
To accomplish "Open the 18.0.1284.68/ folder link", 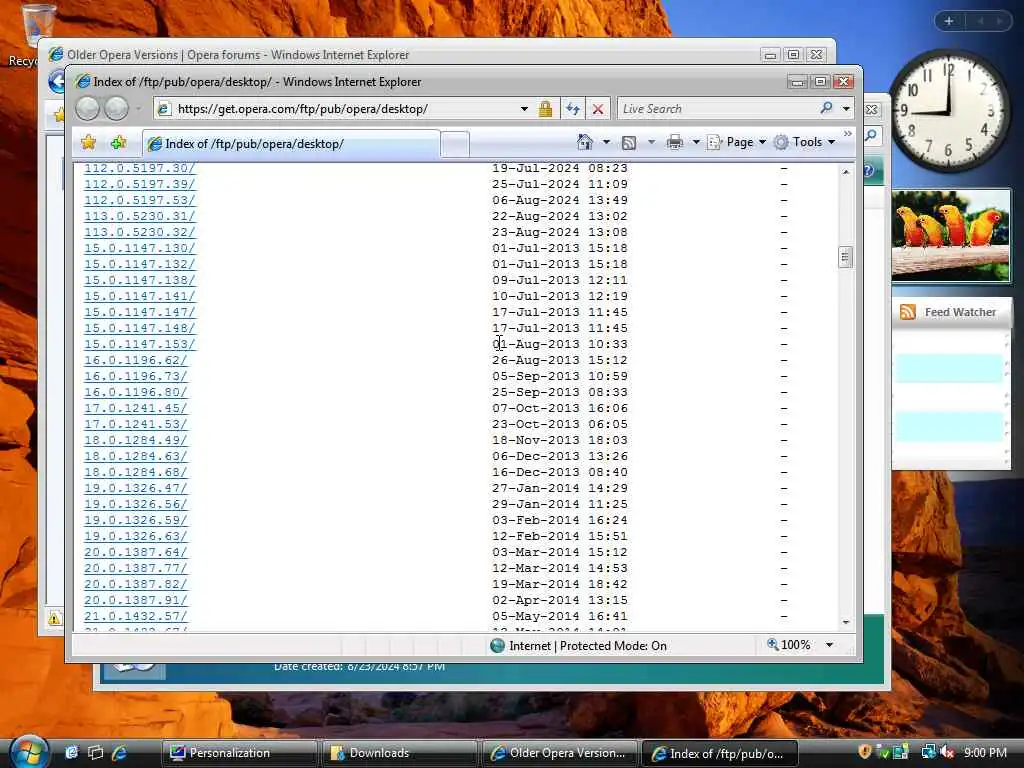I will click(x=136, y=472).
